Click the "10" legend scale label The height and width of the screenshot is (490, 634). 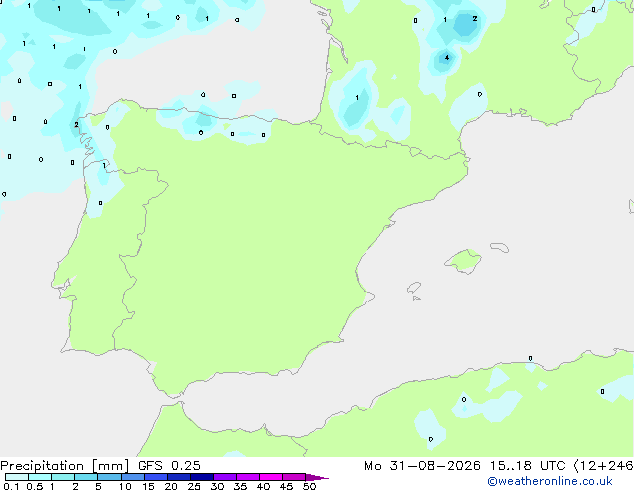125,486
